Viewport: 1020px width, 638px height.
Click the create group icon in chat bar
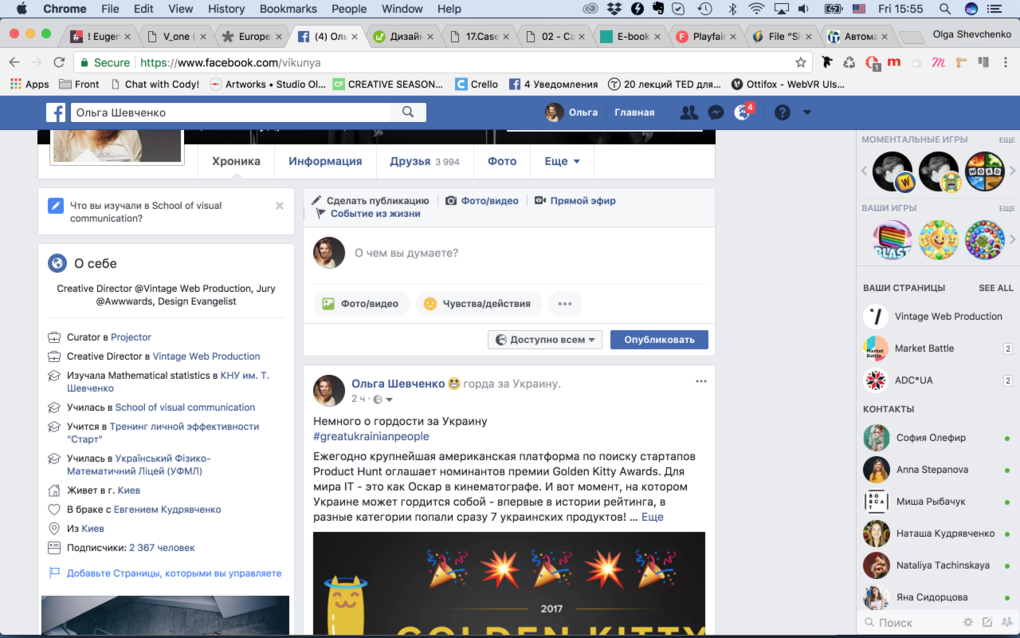point(1007,622)
